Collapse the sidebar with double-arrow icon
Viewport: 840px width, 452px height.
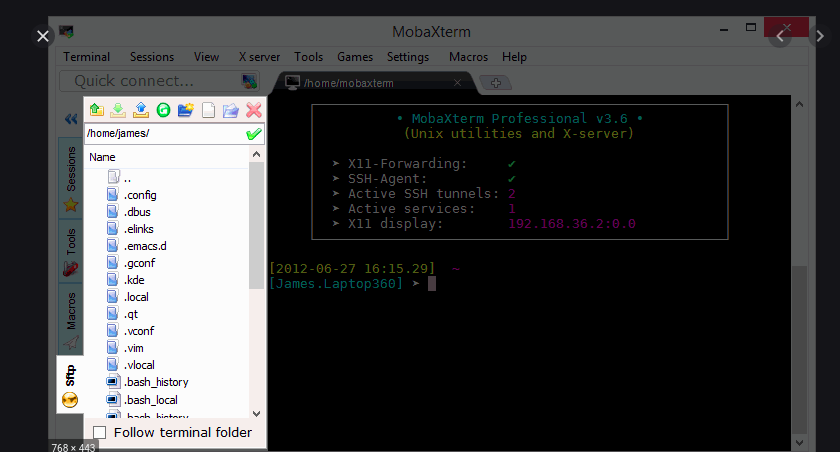[71, 119]
